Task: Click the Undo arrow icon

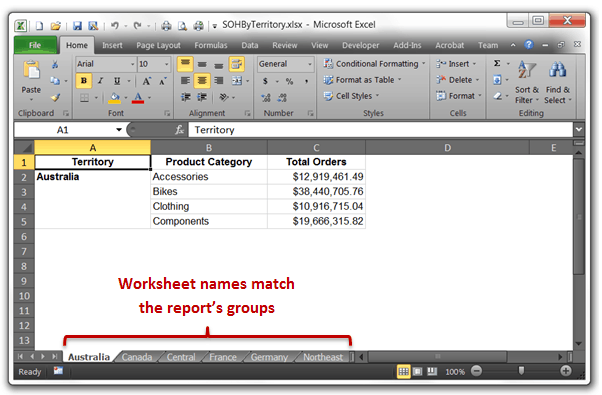Action: pos(115,26)
